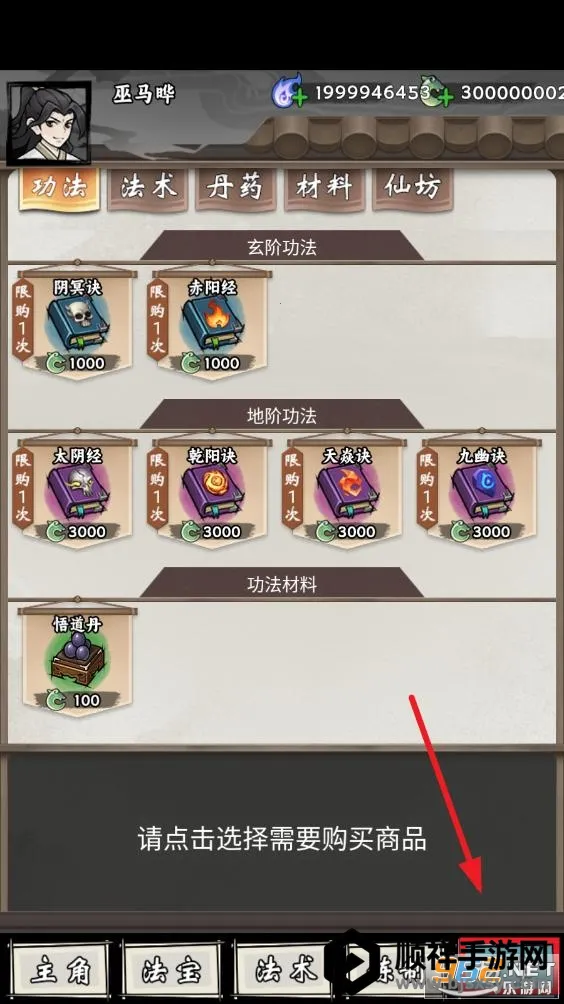Open the player avatar portrait

[49, 122]
